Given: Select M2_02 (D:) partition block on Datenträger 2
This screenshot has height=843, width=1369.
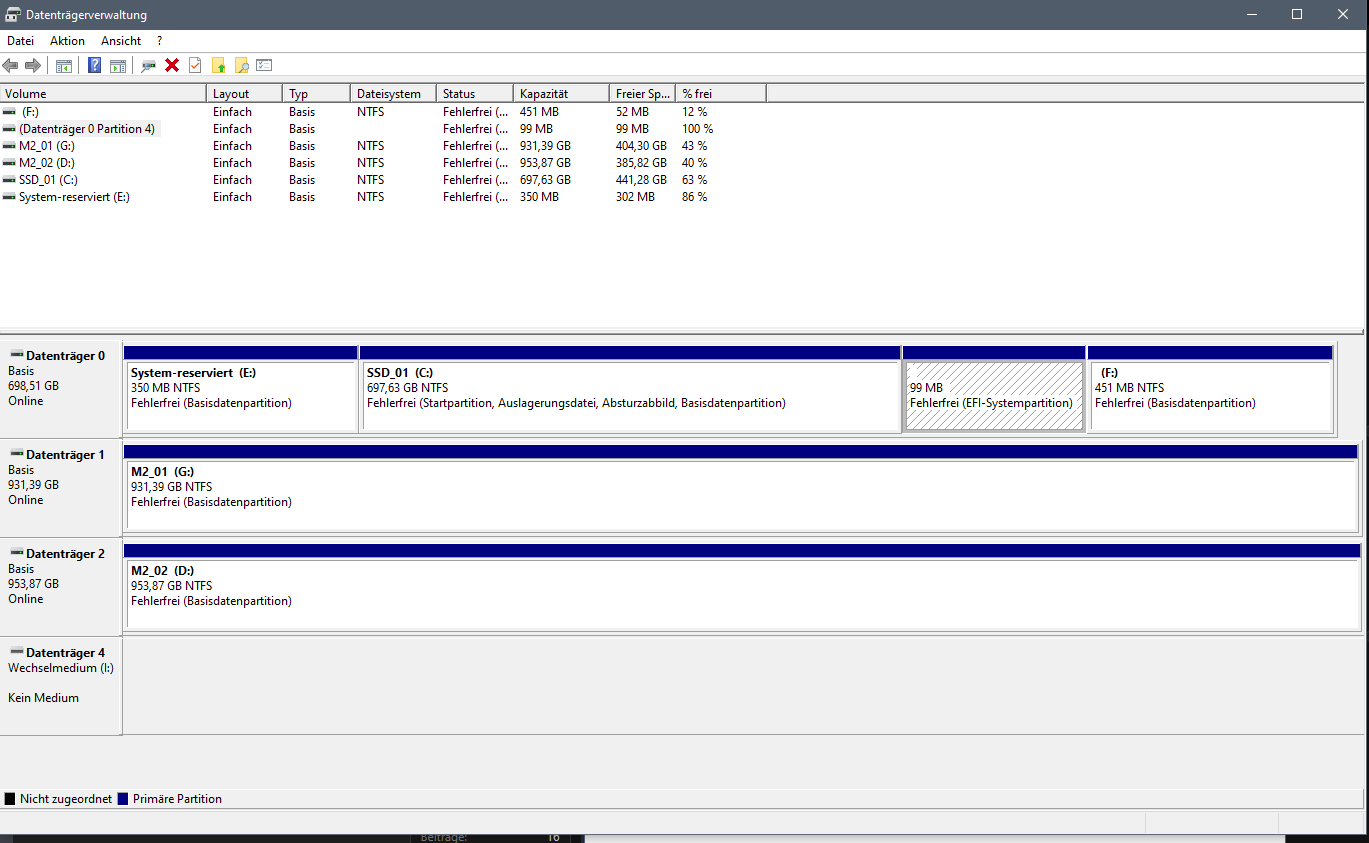Looking at the screenshot, I should [741, 588].
